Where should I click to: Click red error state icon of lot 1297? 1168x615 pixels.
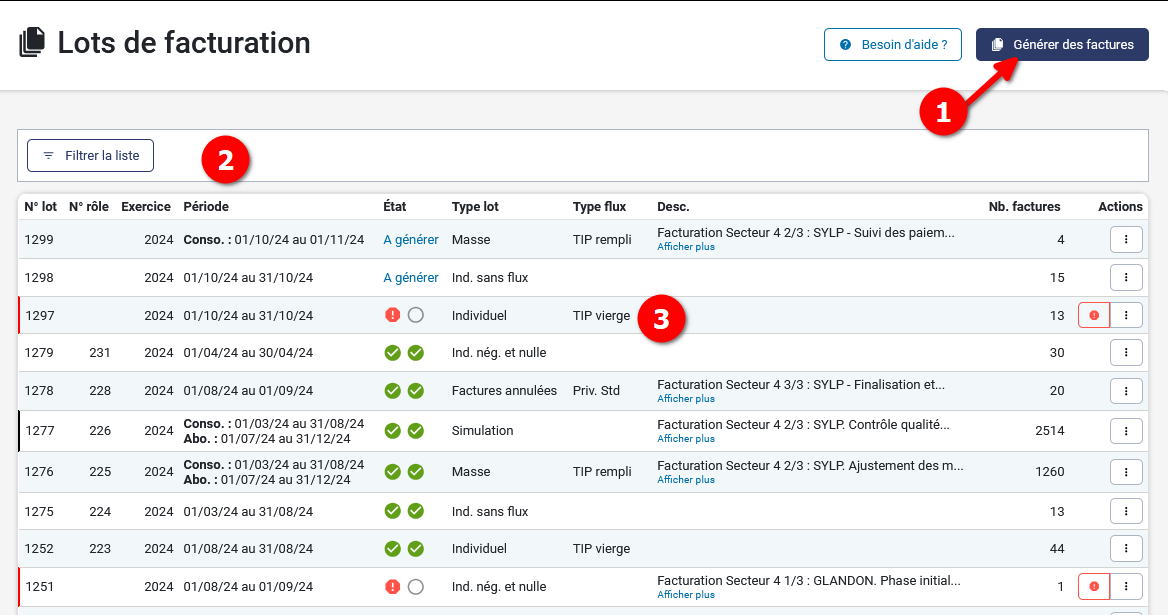[x=393, y=315]
